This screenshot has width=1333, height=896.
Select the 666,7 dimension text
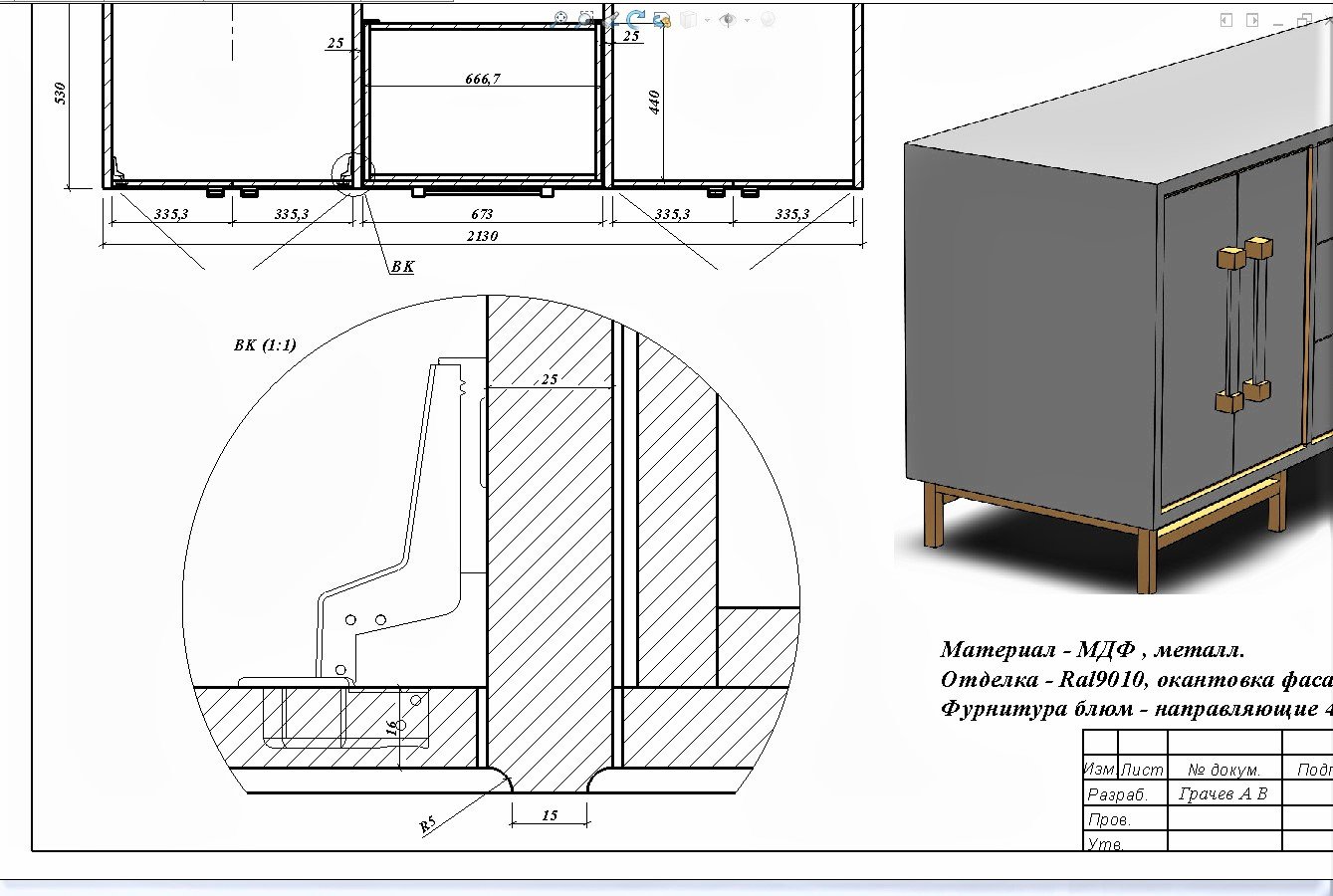(483, 79)
